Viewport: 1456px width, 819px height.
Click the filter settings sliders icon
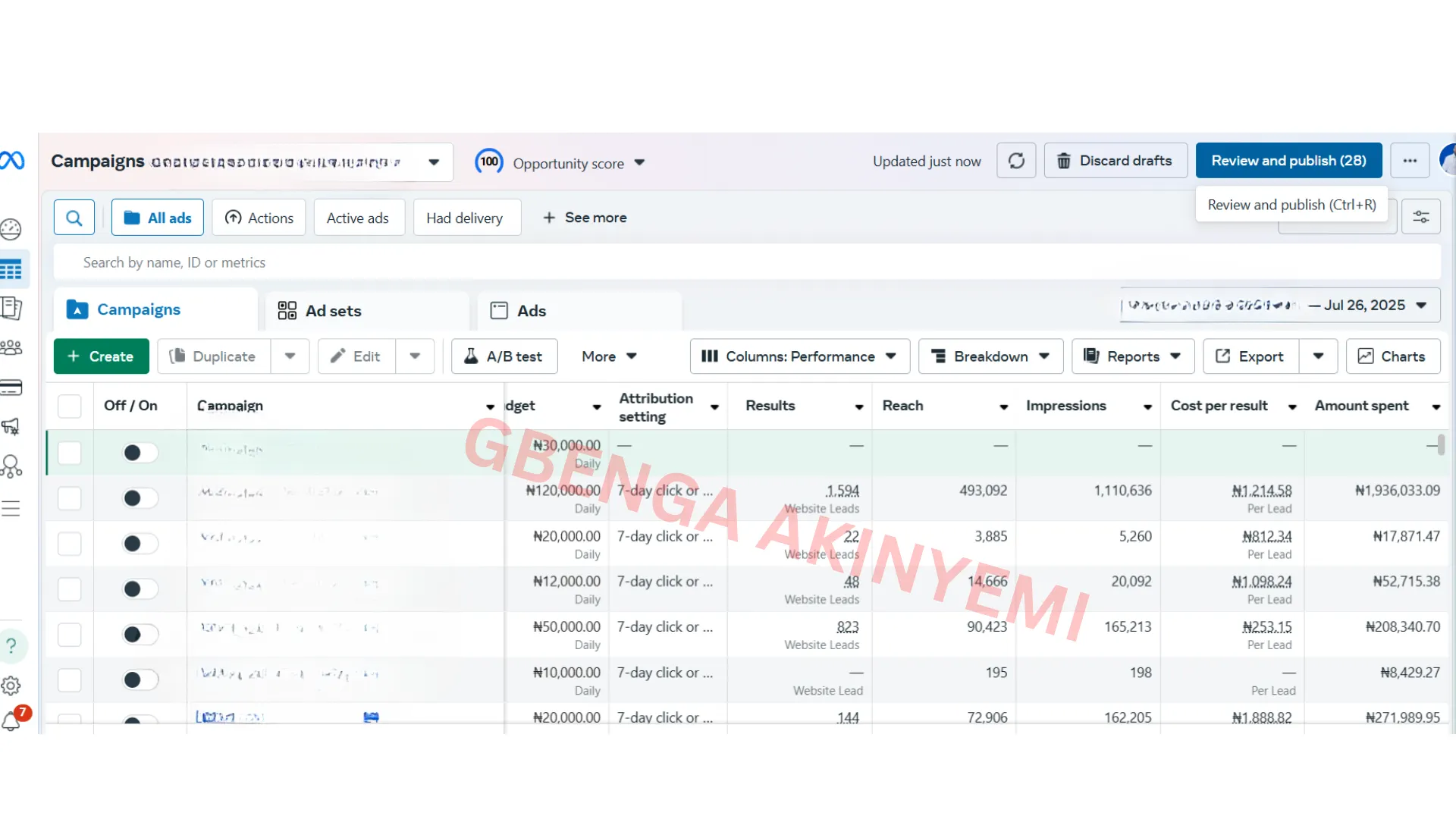(x=1420, y=218)
